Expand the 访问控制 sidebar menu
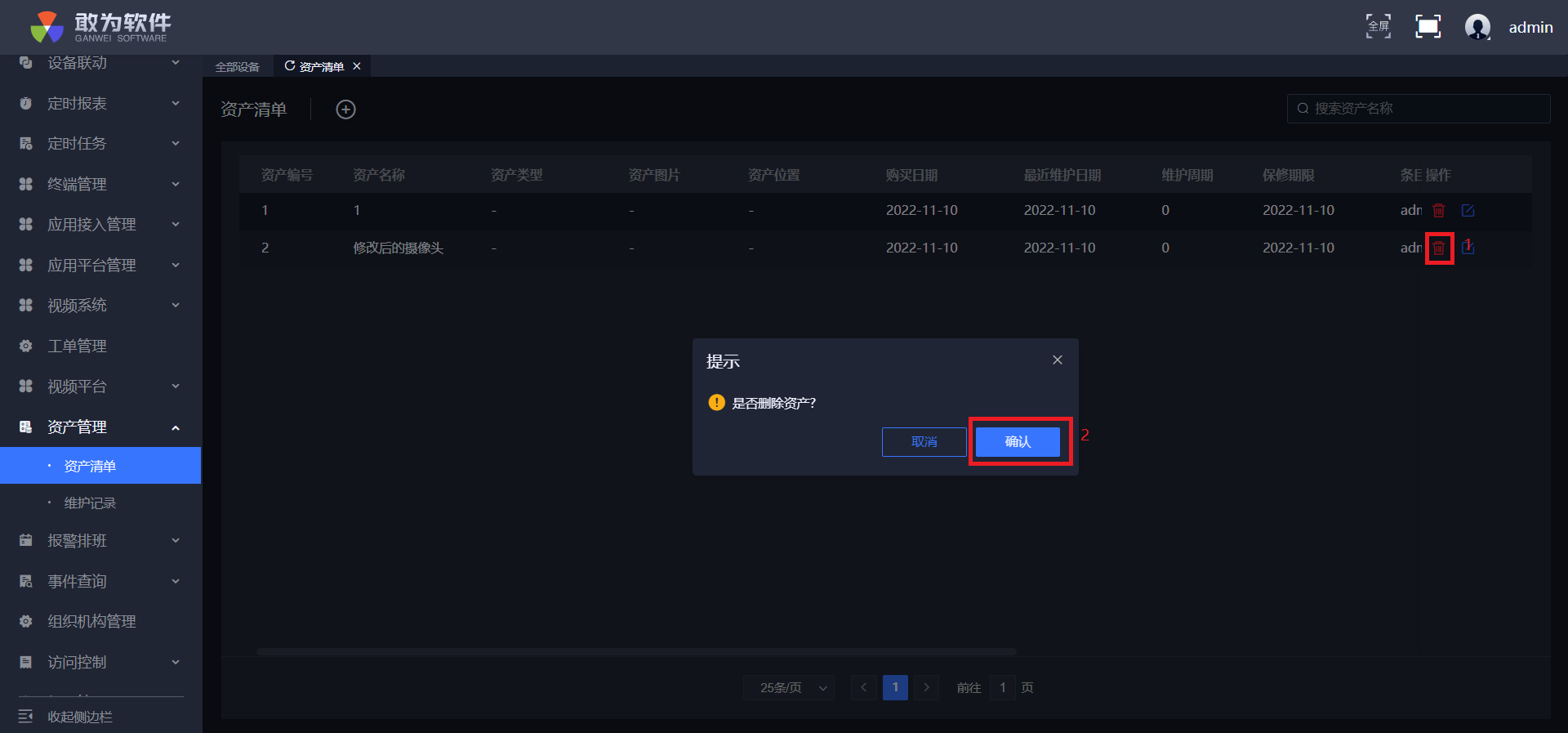 (x=100, y=663)
